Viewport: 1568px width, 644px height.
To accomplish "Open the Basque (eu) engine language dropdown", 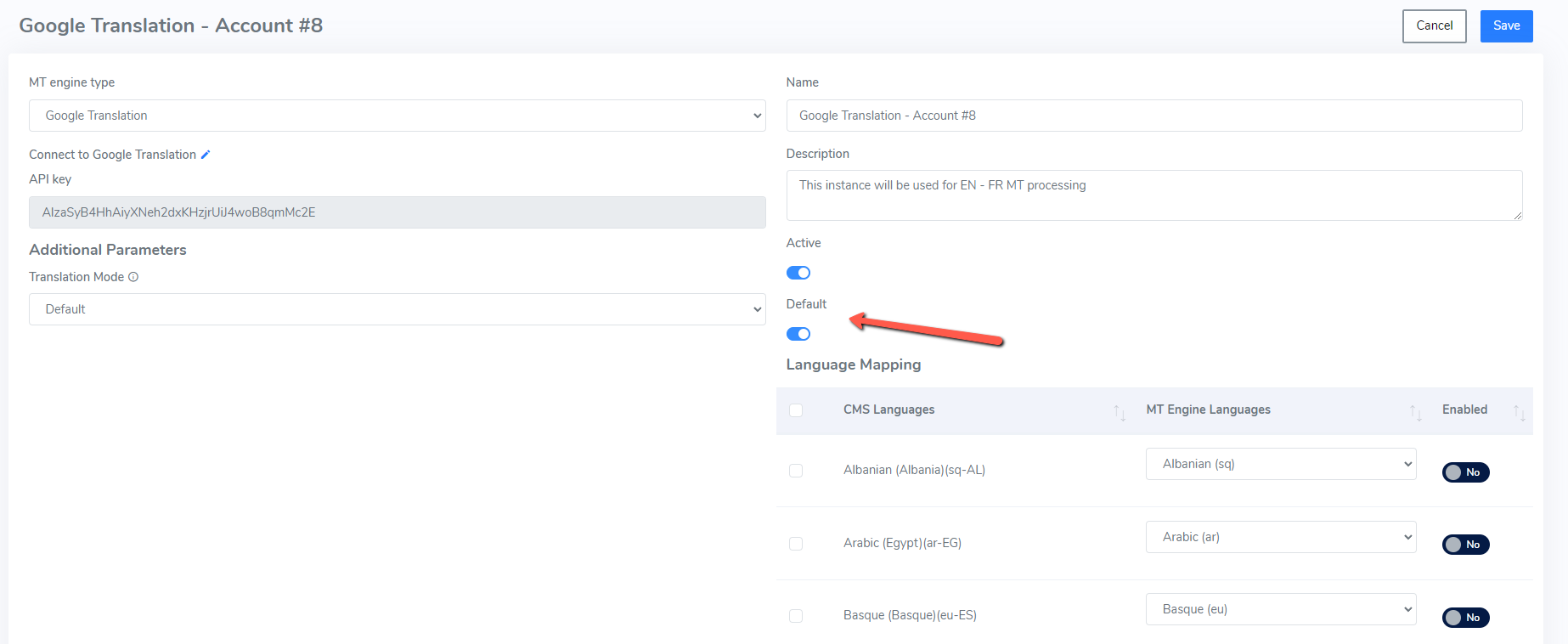I will point(1281,609).
